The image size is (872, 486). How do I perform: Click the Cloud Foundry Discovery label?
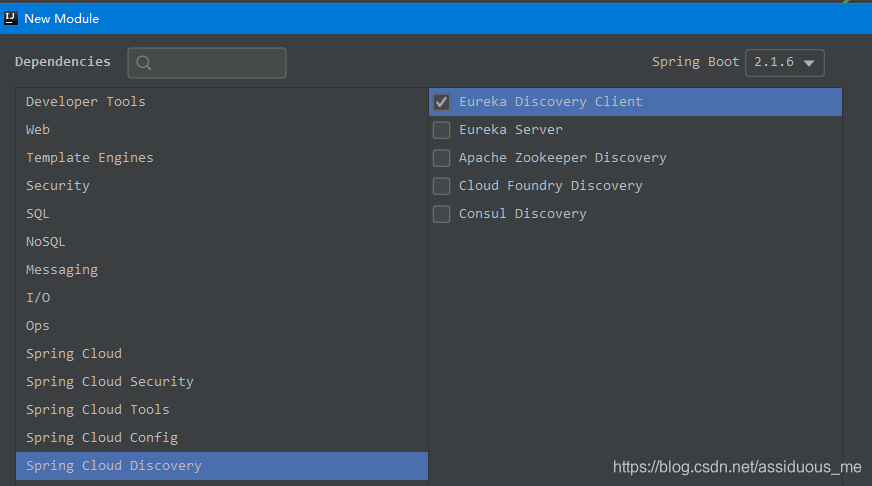pos(551,186)
